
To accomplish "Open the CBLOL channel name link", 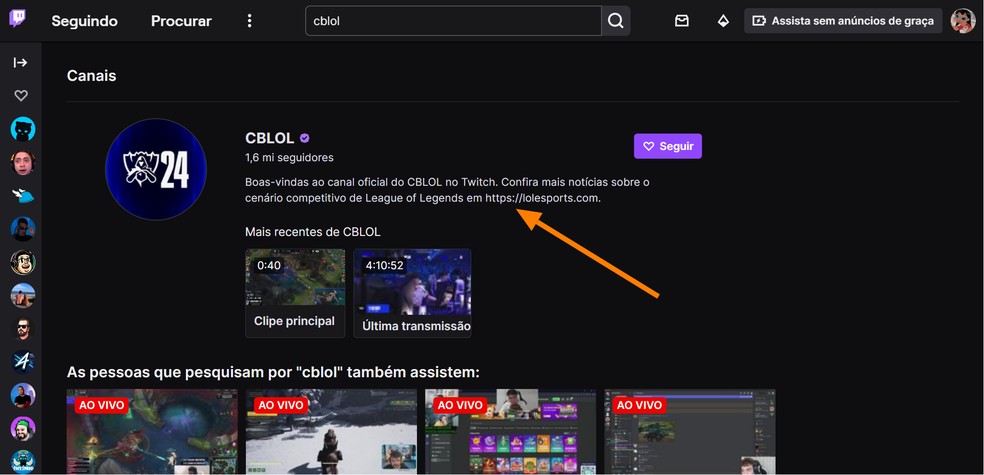I will [x=270, y=138].
